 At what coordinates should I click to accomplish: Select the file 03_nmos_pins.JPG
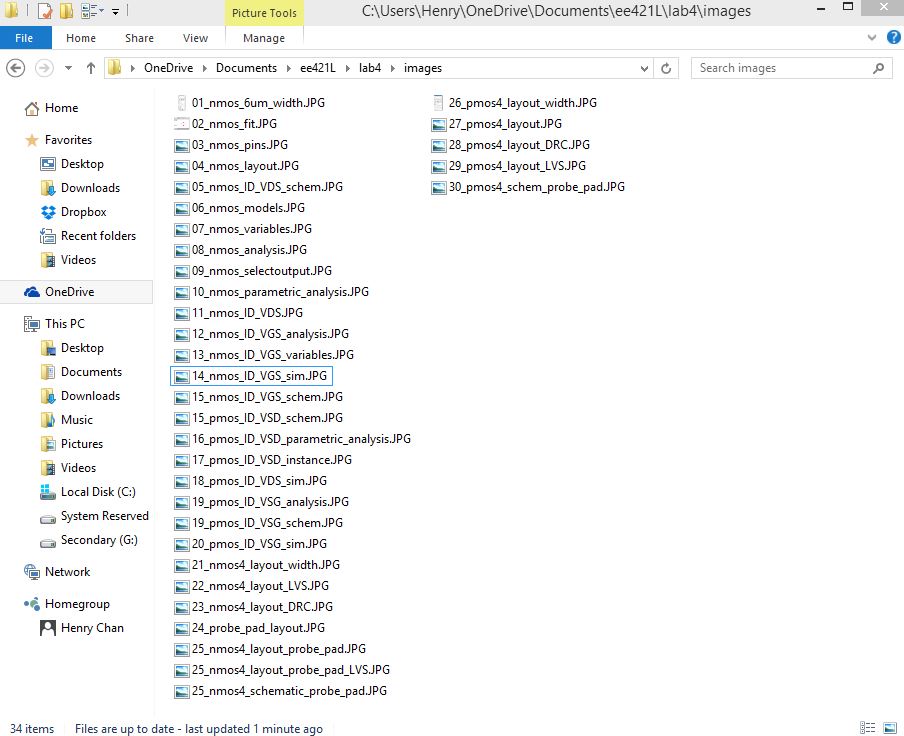(238, 145)
